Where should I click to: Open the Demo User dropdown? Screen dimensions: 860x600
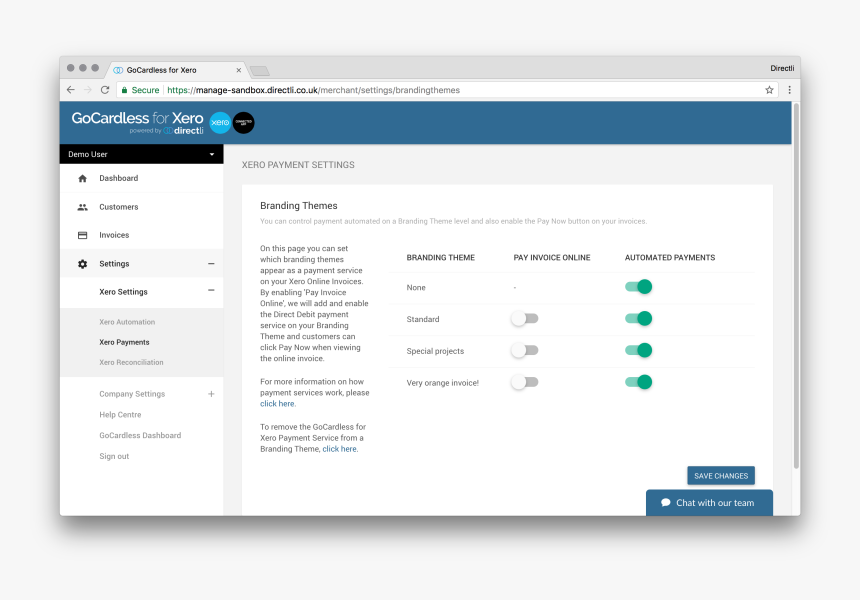[141, 155]
